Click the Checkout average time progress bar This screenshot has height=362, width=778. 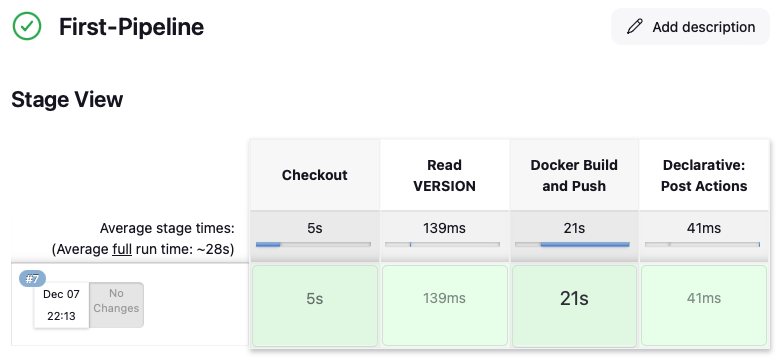[x=313, y=244]
